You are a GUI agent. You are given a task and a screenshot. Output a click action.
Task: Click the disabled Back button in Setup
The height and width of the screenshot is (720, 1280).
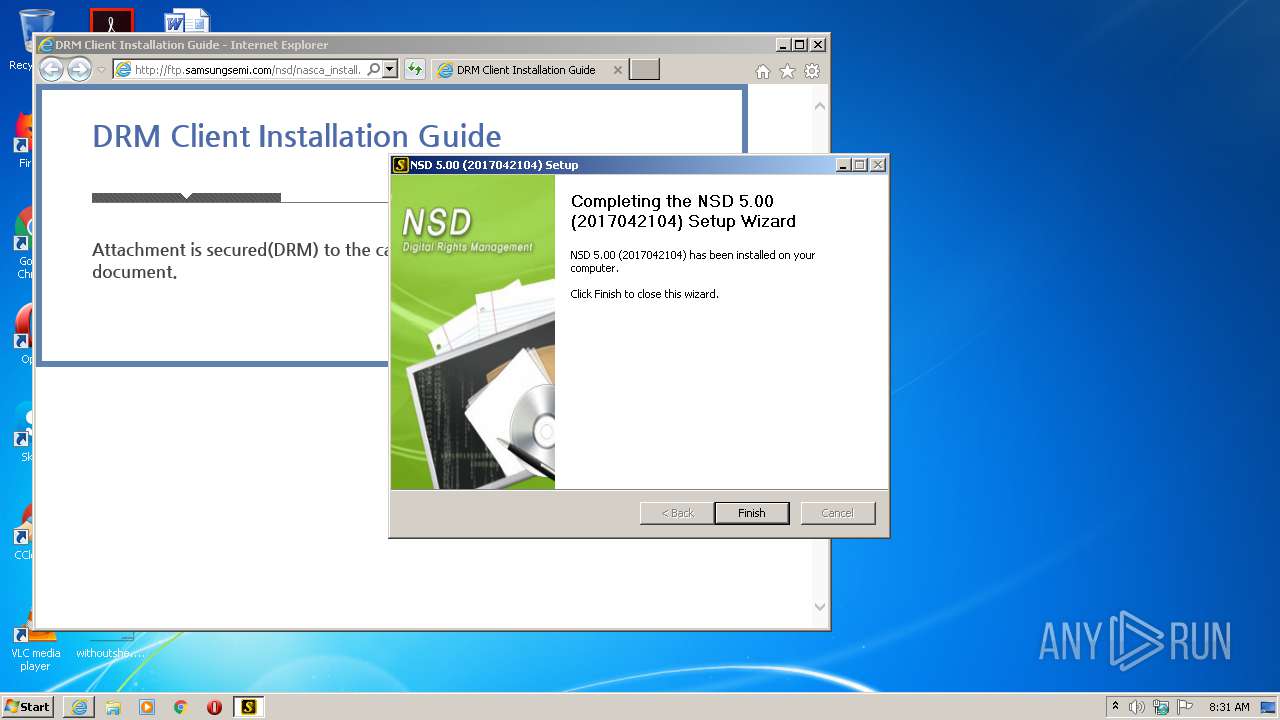pos(677,513)
